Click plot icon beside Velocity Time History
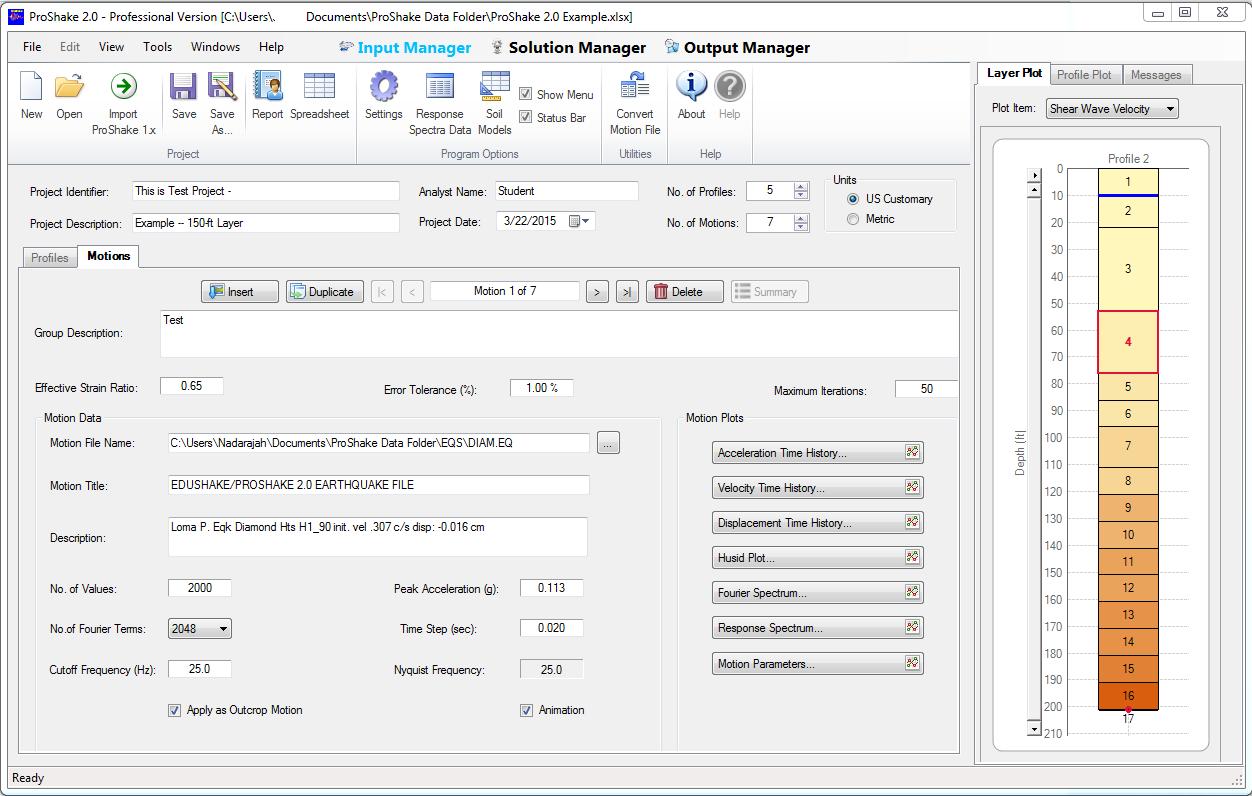Image resolution: width=1252 pixels, height=796 pixels. [912, 488]
